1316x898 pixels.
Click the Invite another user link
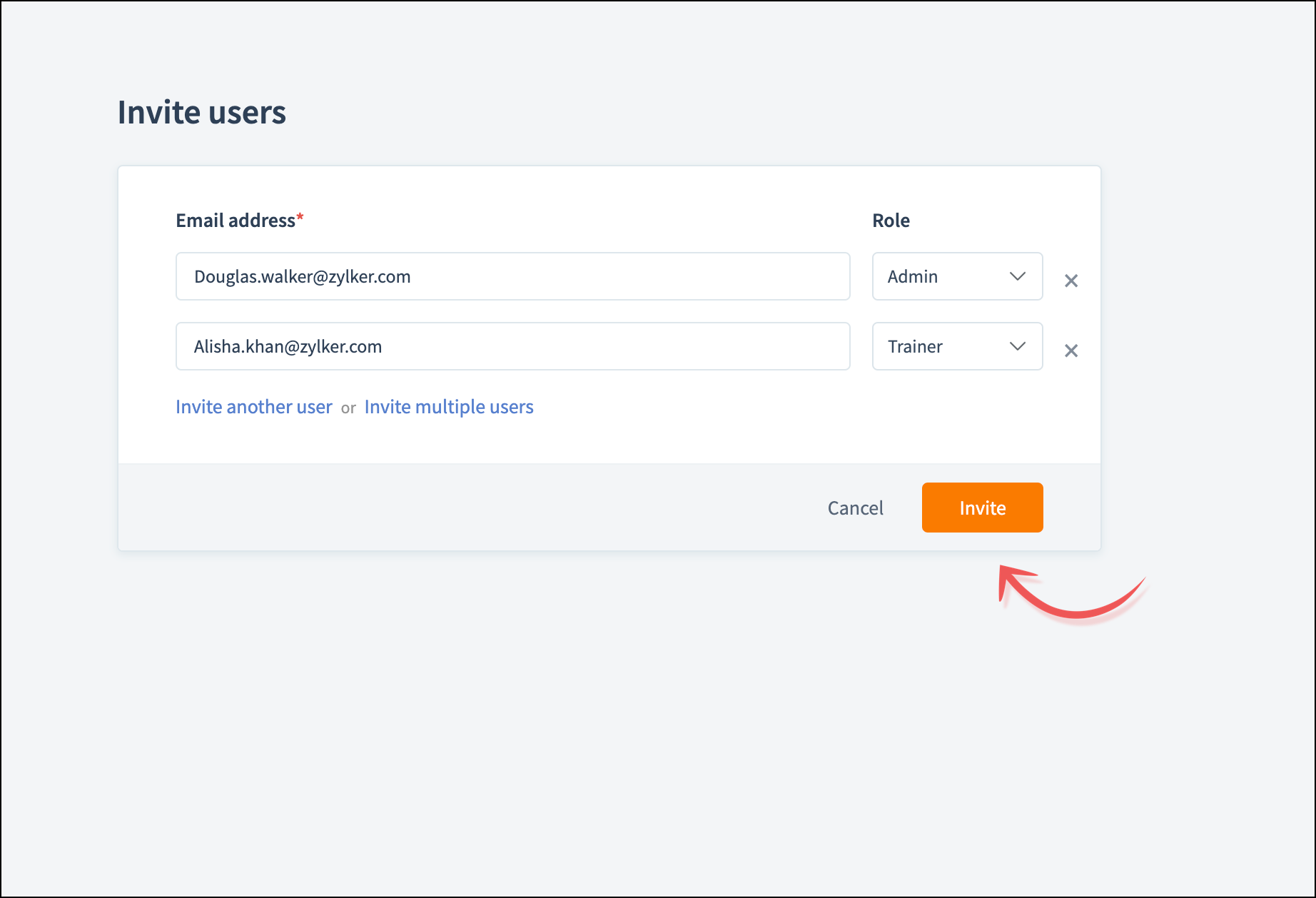pyautogui.click(x=253, y=407)
